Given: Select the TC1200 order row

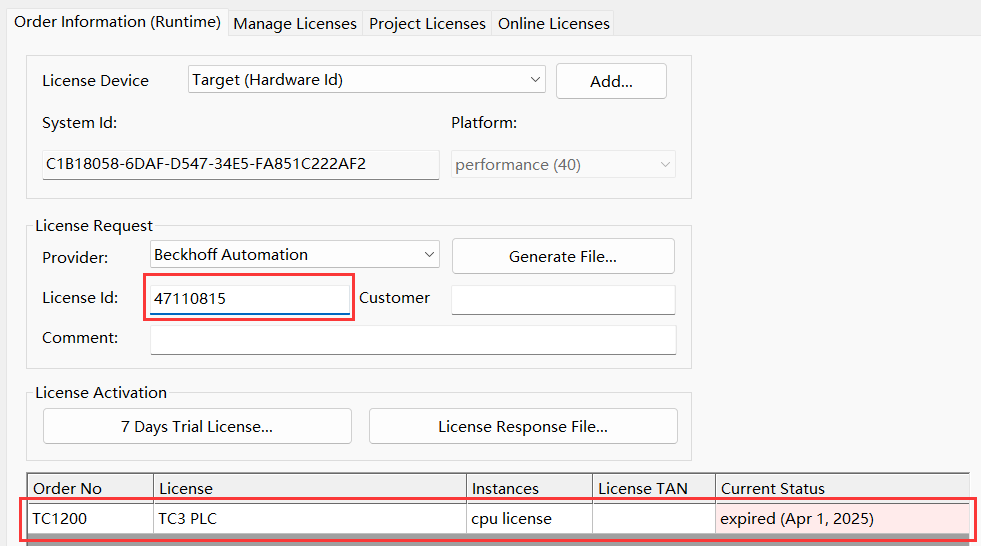Looking at the screenshot, I should click(498, 518).
